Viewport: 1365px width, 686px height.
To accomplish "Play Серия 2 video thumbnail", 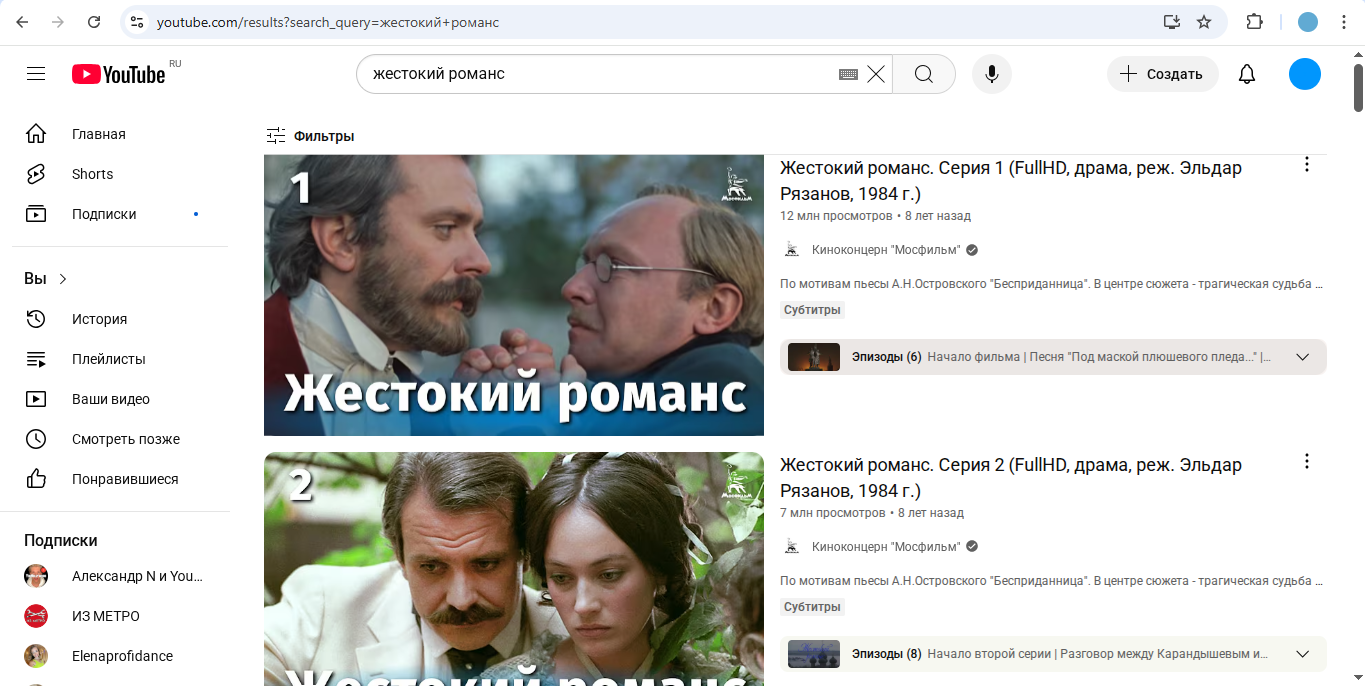I will pos(514,569).
